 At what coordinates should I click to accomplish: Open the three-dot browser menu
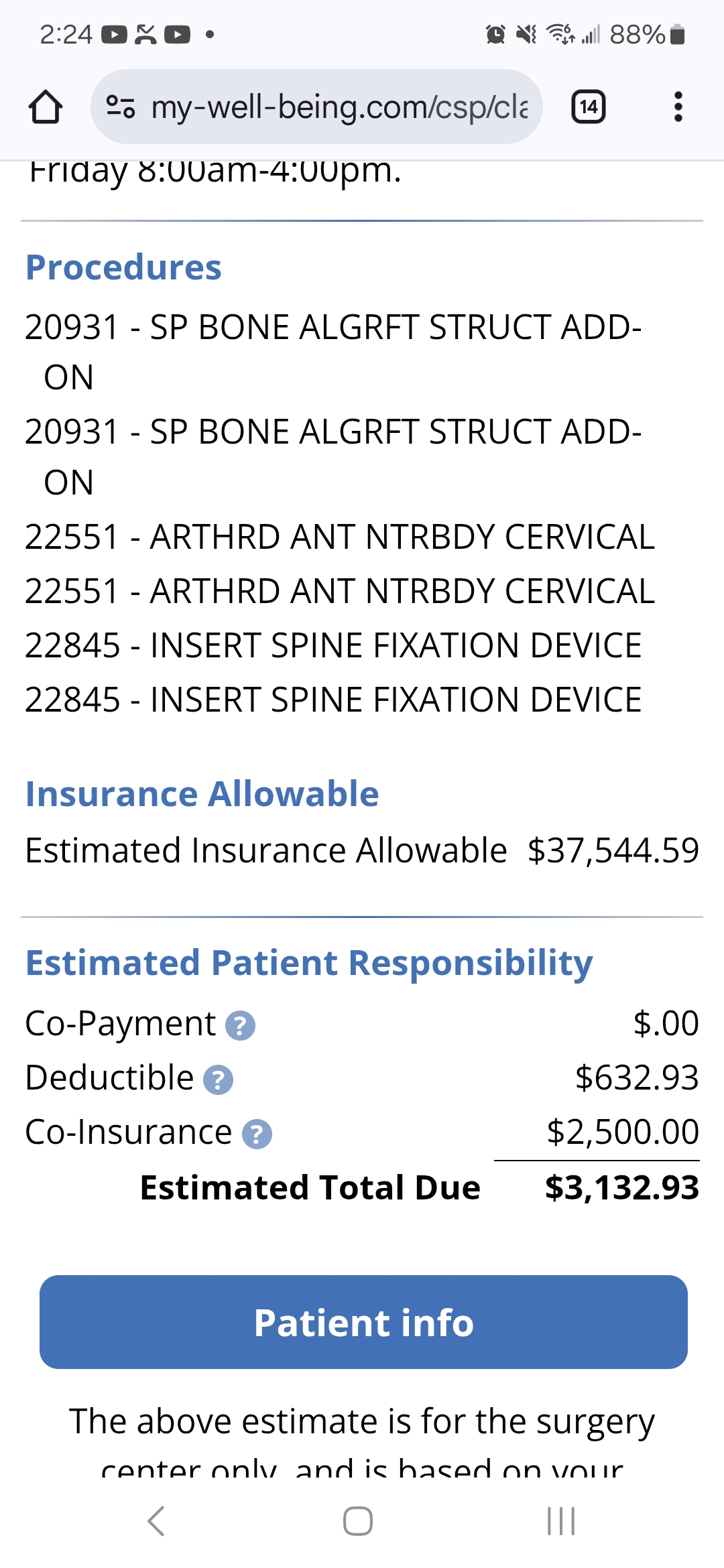(678, 107)
